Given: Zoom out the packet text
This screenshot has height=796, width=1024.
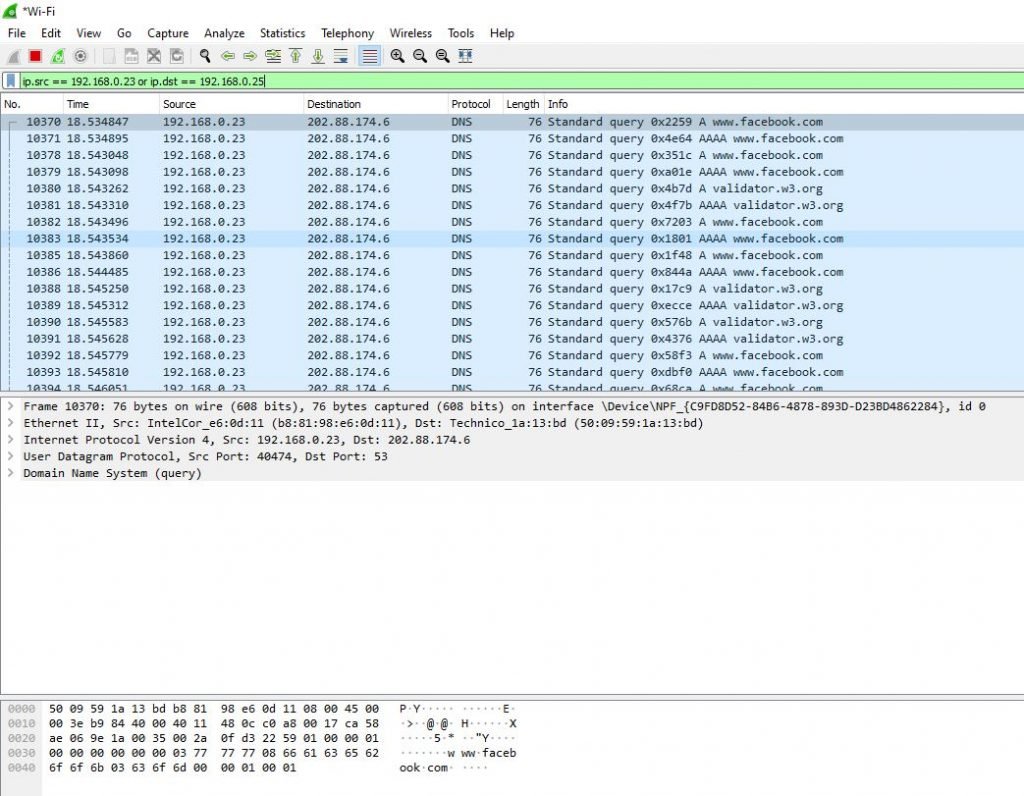Looking at the screenshot, I should 420,56.
